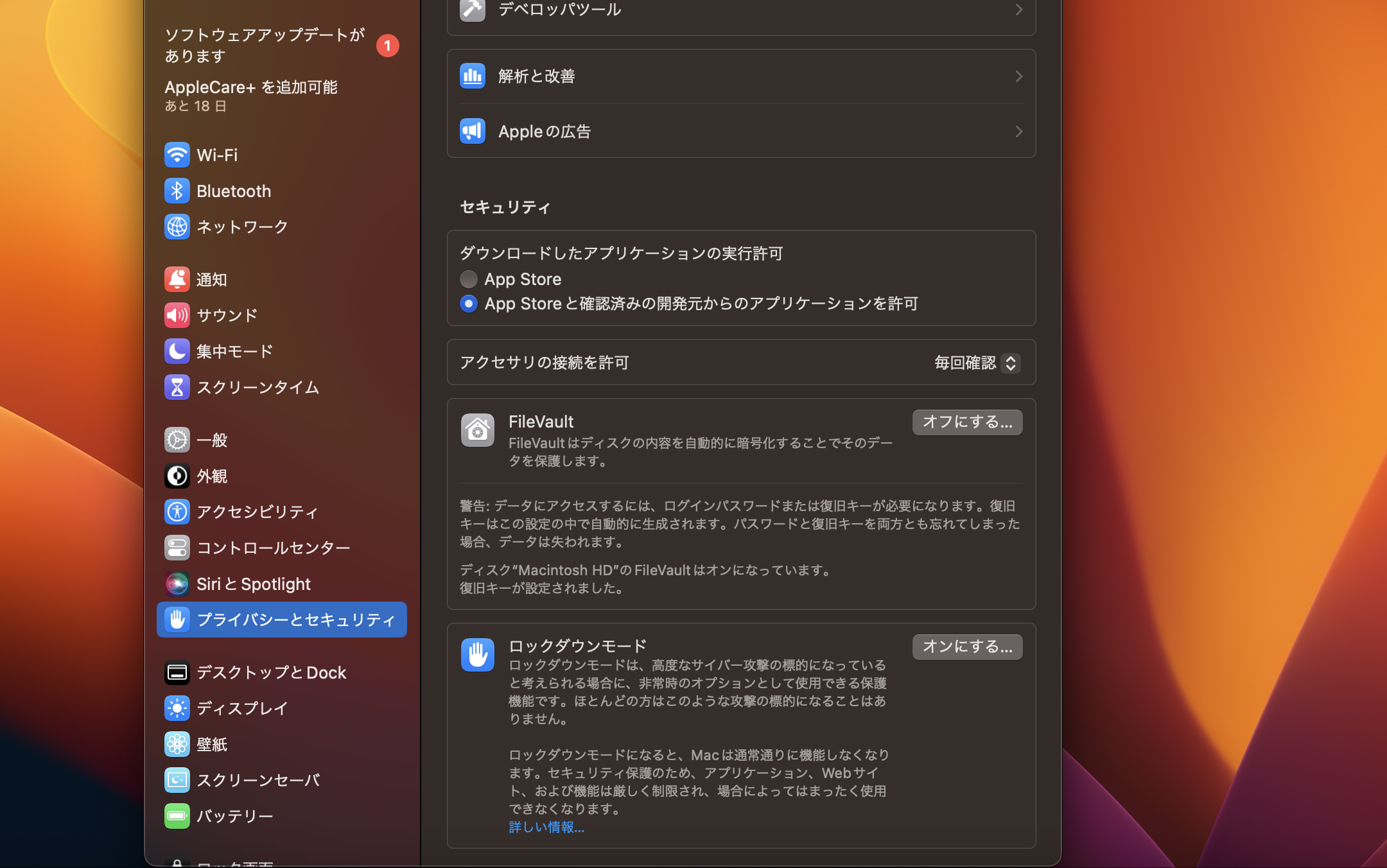Click the スクリーンタイム hourglass icon
Screen dimensions: 1387x868
click(177, 387)
